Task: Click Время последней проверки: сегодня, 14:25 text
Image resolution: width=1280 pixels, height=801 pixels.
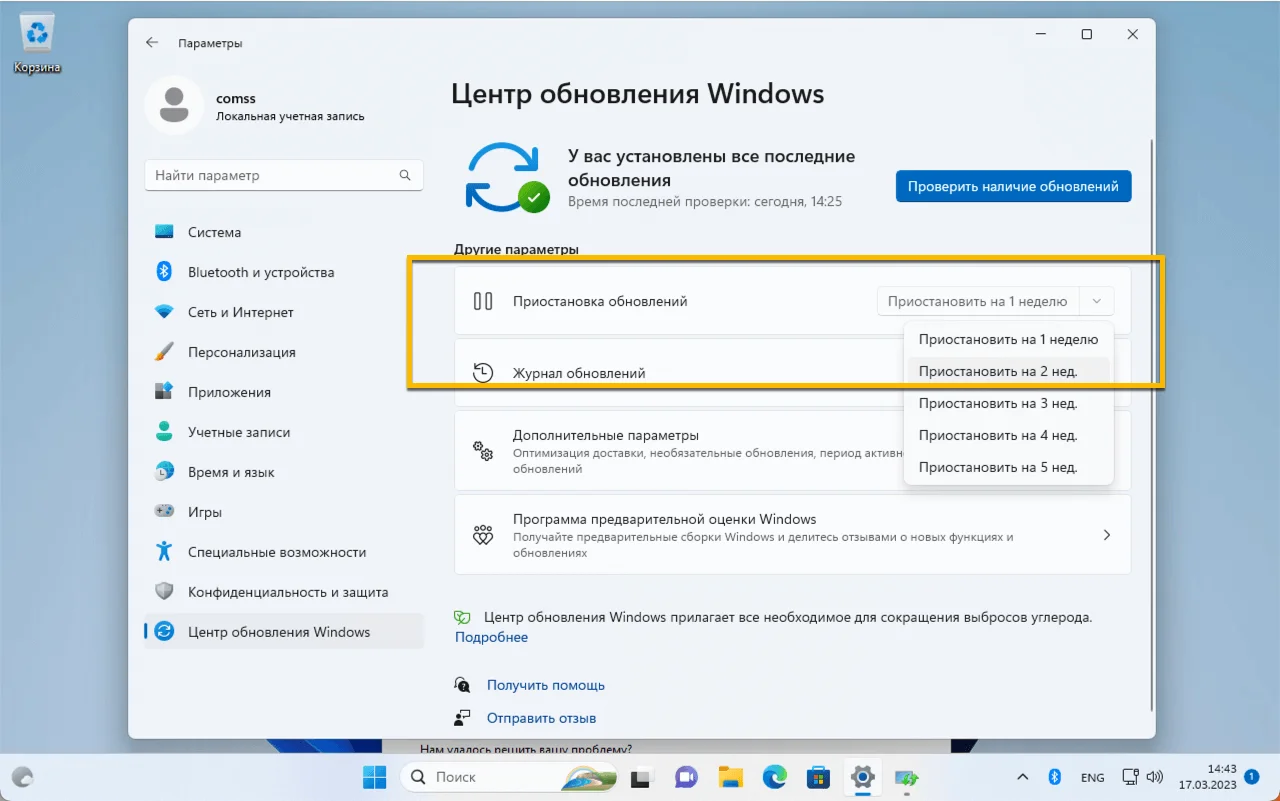Action: [x=705, y=201]
